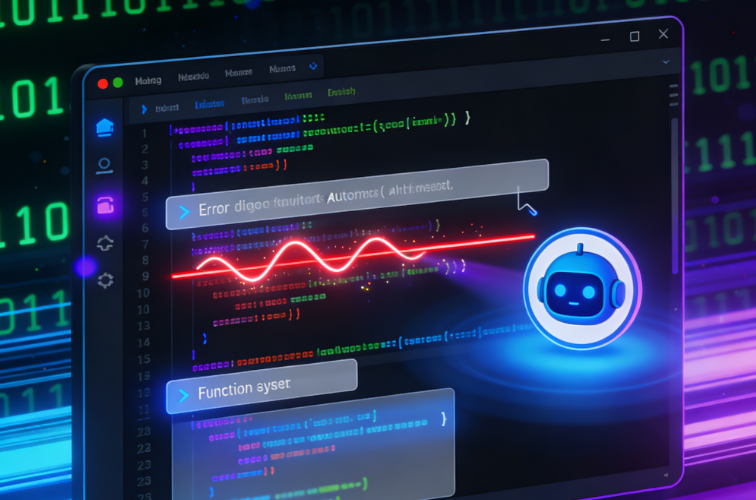This screenshot has height=500, width=756.
Task: Select the rightmost green editor tab
Action: (342, 93)
